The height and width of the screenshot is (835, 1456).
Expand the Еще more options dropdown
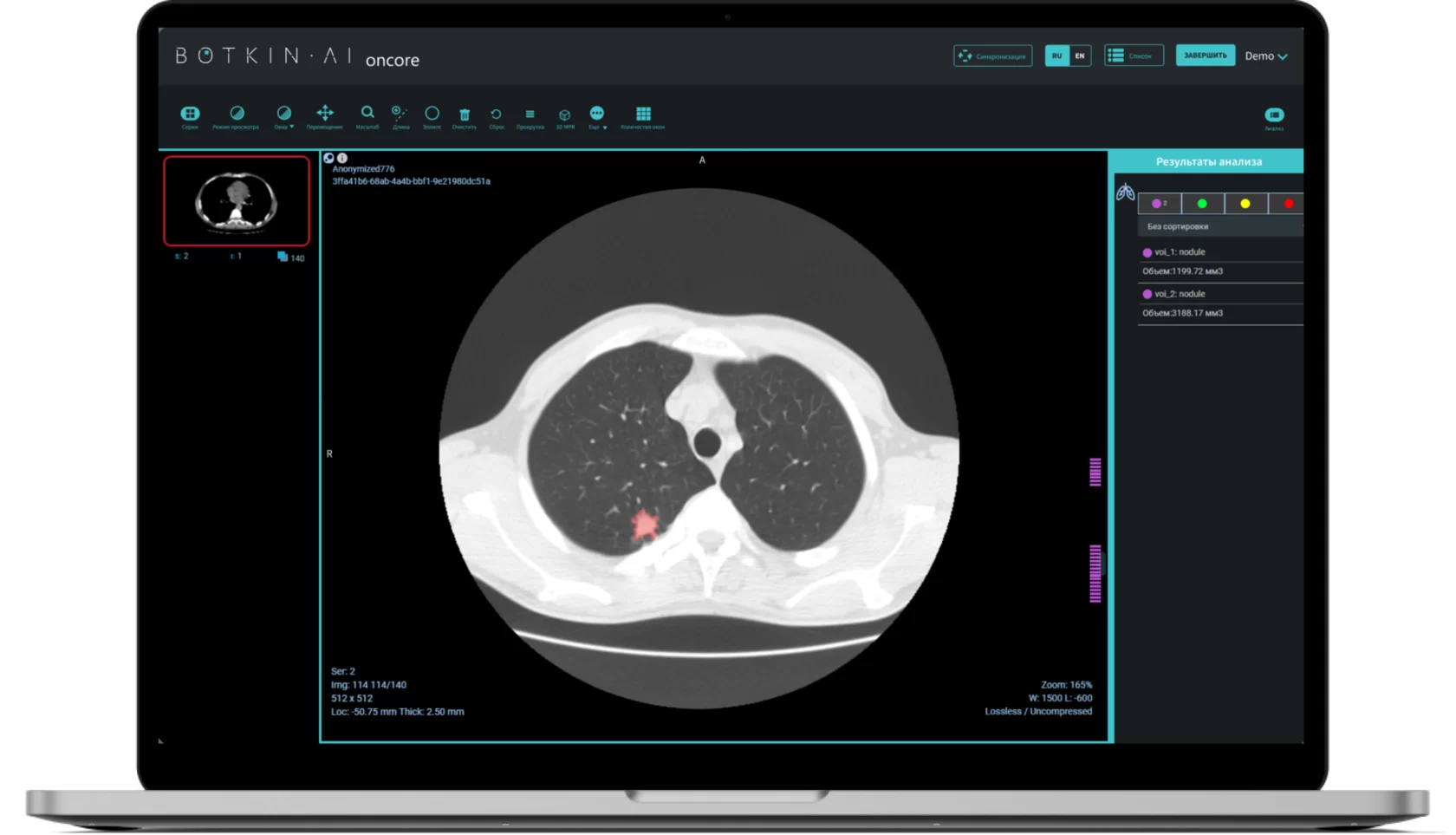pyautogui.click(x=597, y=117)
